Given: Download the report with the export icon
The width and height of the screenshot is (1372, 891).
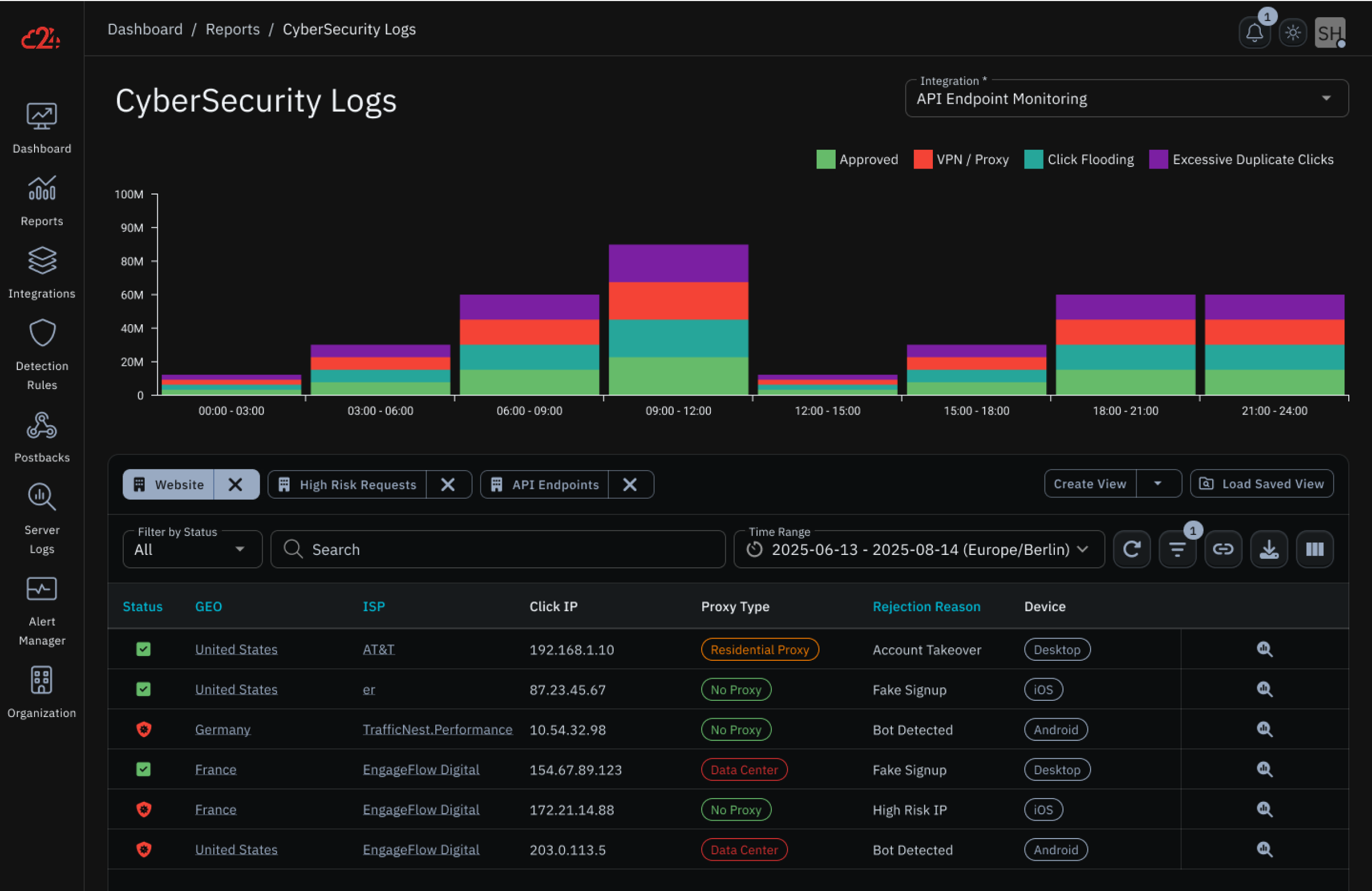Looking at the screenshot, I should pos(1269,549).
